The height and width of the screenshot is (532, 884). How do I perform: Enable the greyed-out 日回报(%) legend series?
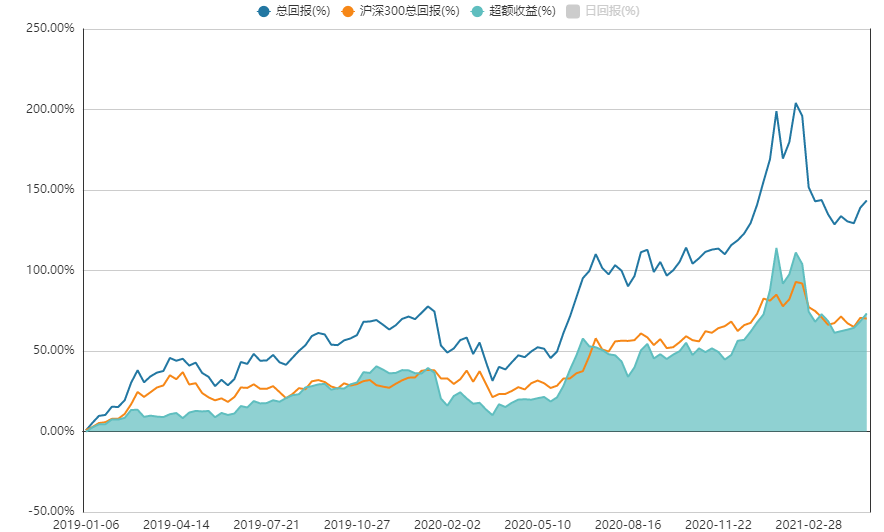(x=603, y=11)
